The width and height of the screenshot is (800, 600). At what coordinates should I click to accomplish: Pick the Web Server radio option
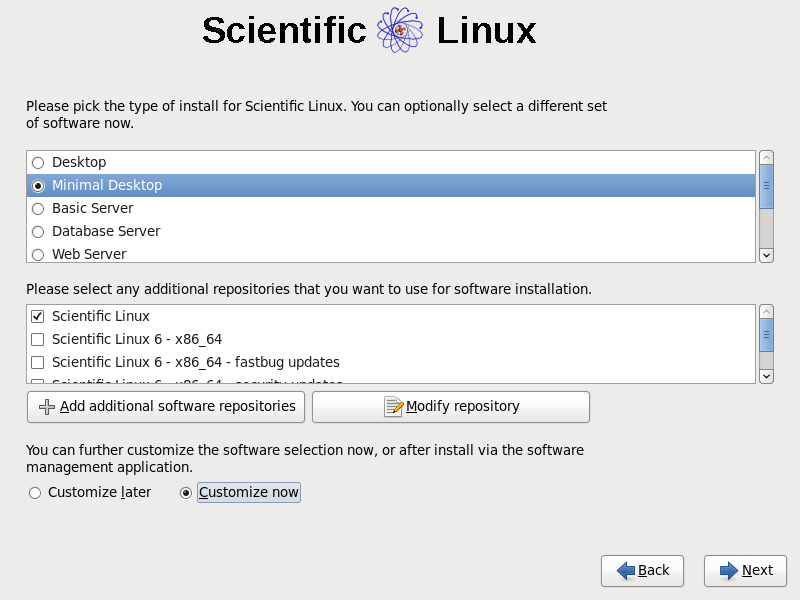pos(38,255)
